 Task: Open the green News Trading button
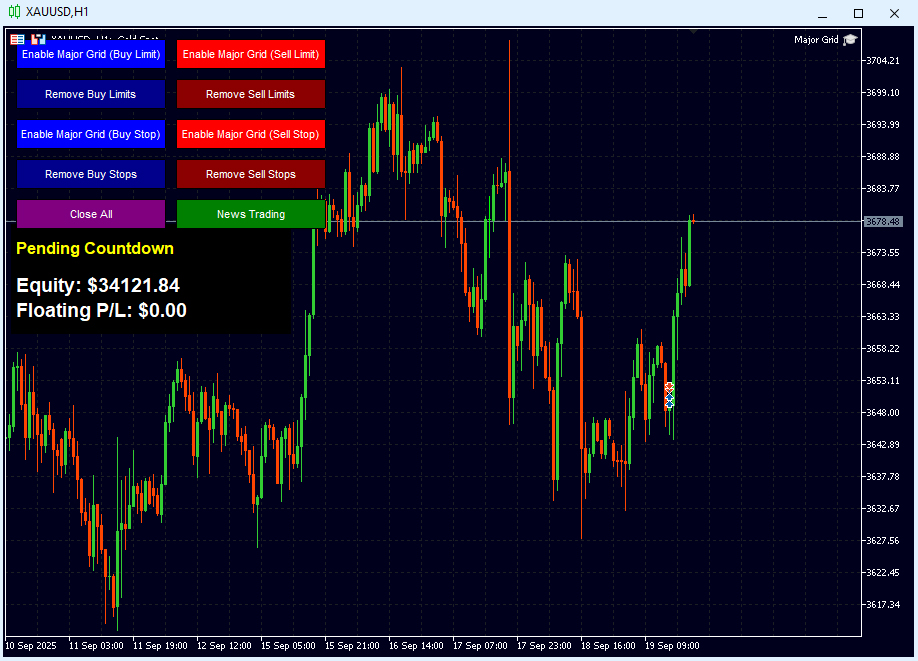click(251, 214)
